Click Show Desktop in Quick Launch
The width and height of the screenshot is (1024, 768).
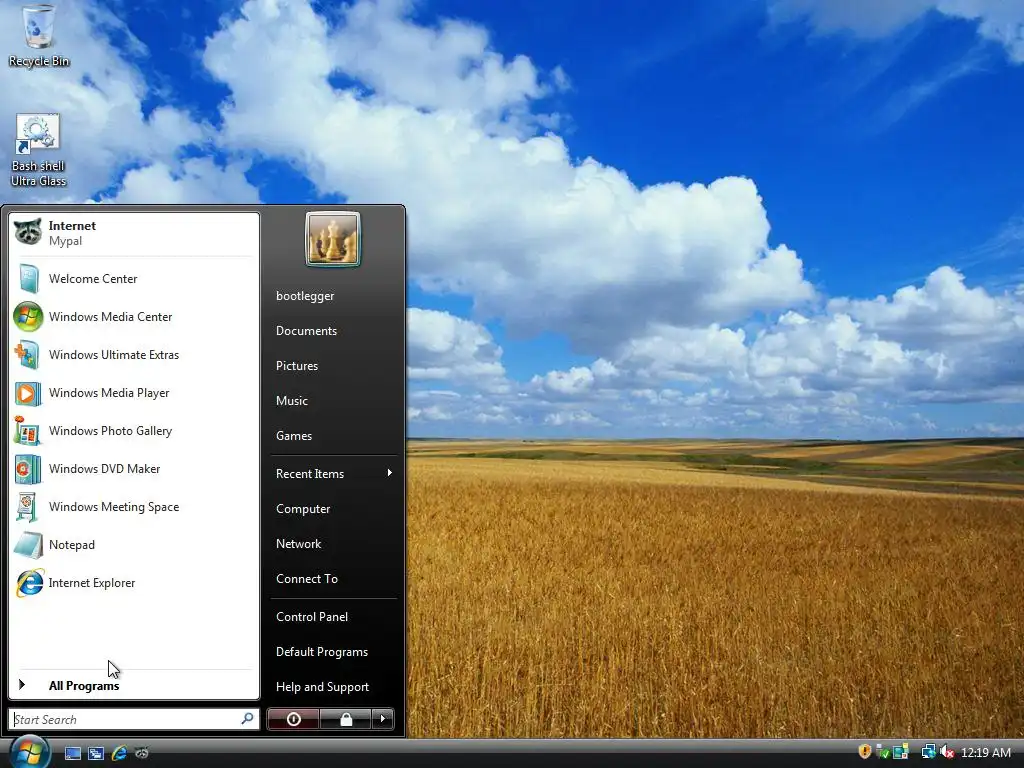(x=72, y=753)
